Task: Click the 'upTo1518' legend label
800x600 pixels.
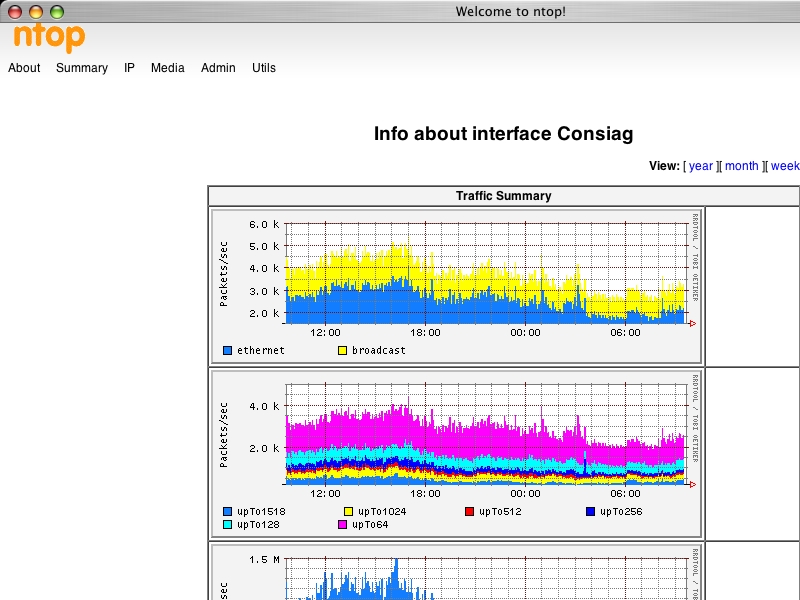Action: [x=261, y=512]
